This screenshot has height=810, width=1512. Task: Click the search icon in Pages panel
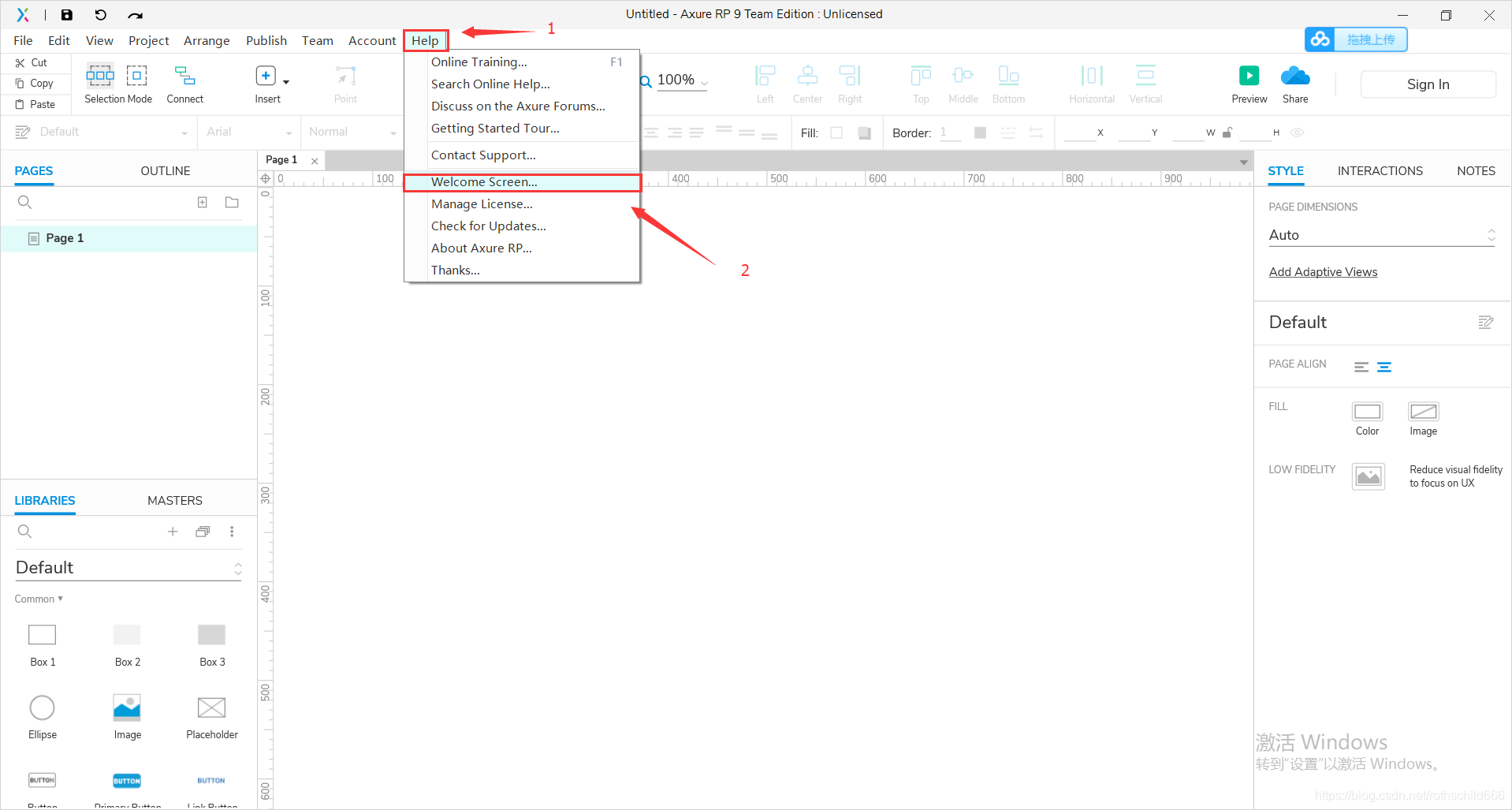24,203
